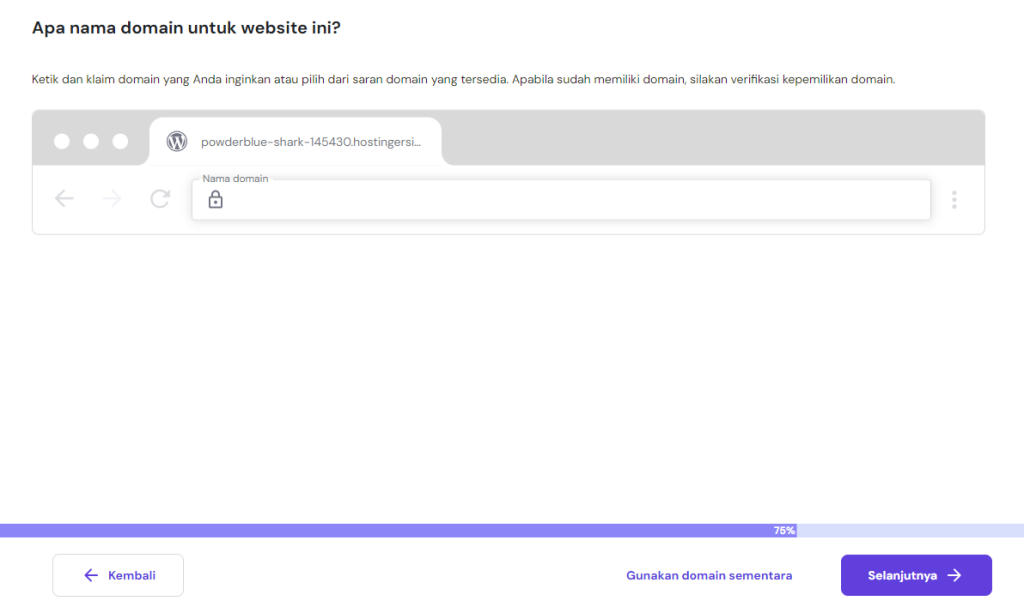The height and width of the screenshot is (607, 1024).
Task: Click the heading Apa nama domain untuk website ini
Action: click(185, 28)
